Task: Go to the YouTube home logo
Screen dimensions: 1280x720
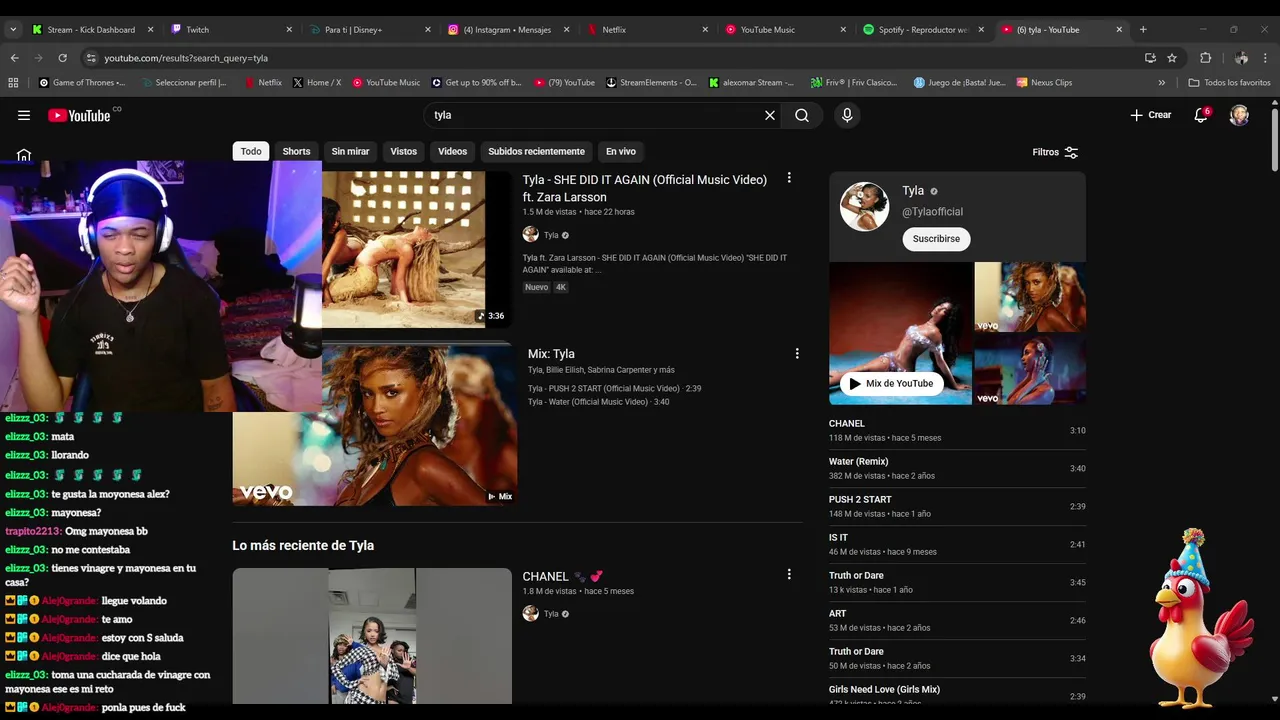Action: click(79, 115)
